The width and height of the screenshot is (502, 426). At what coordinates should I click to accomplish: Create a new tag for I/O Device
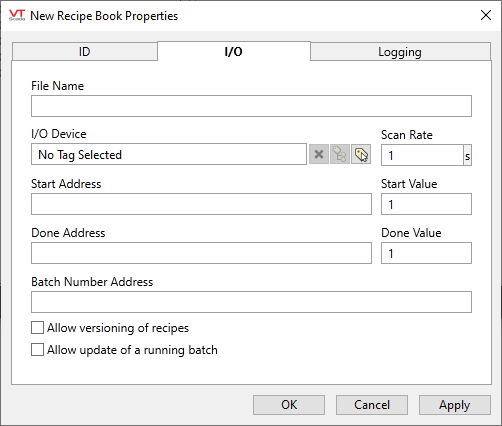(361, 154)
